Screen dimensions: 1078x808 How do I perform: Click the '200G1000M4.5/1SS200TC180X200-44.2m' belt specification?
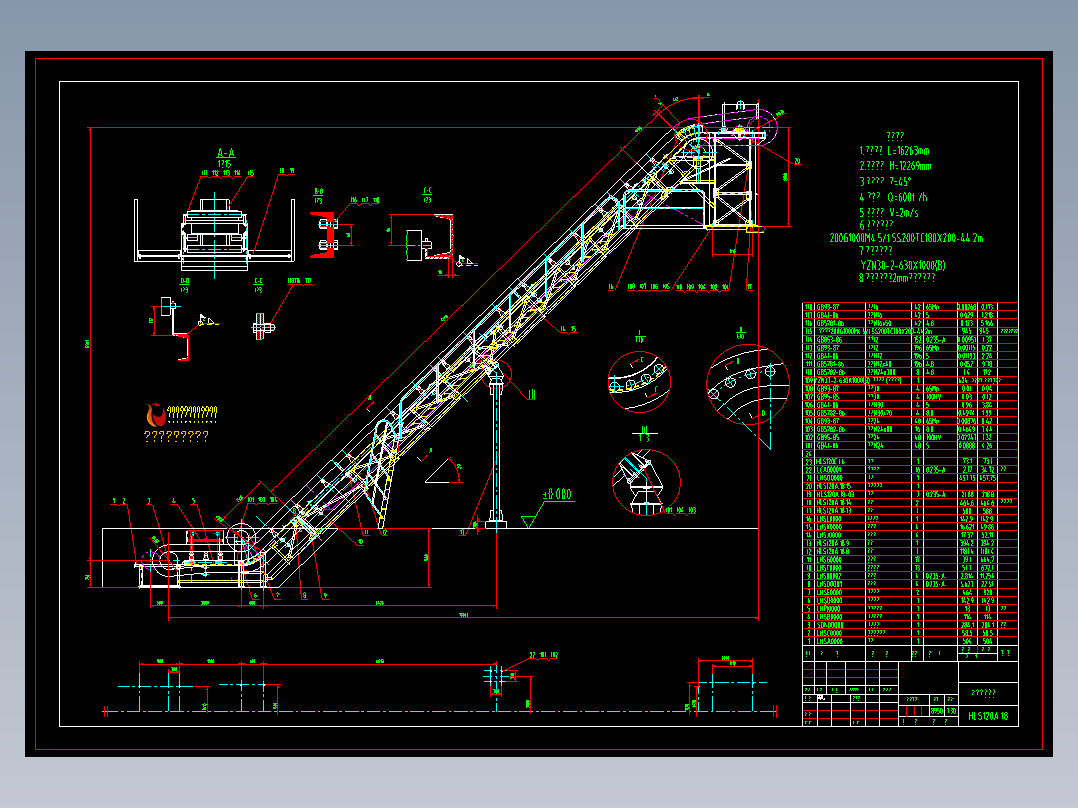pyautogui.click(x=906, y=239)
